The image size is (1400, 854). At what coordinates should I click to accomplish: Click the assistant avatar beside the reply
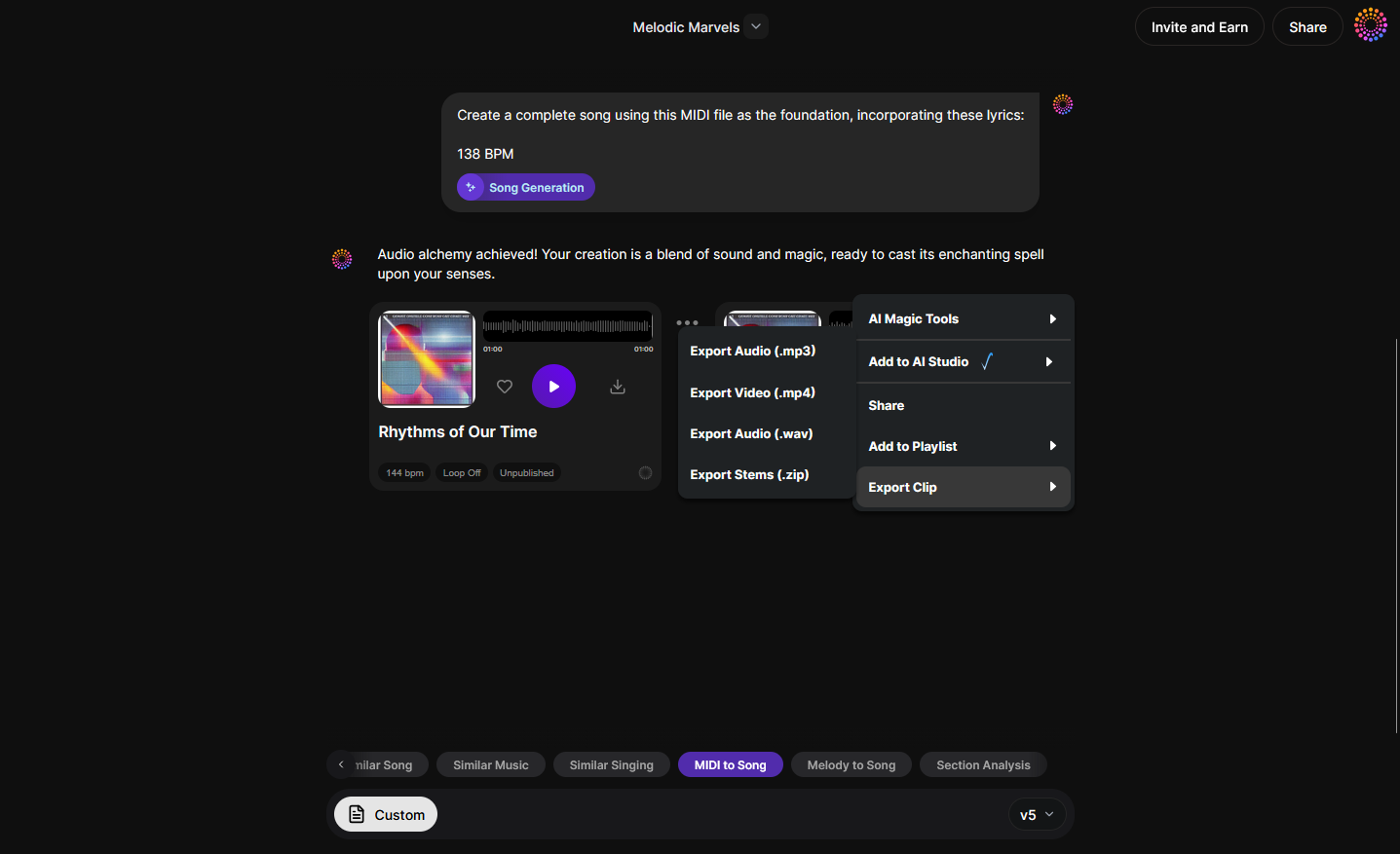pos(342,259)
